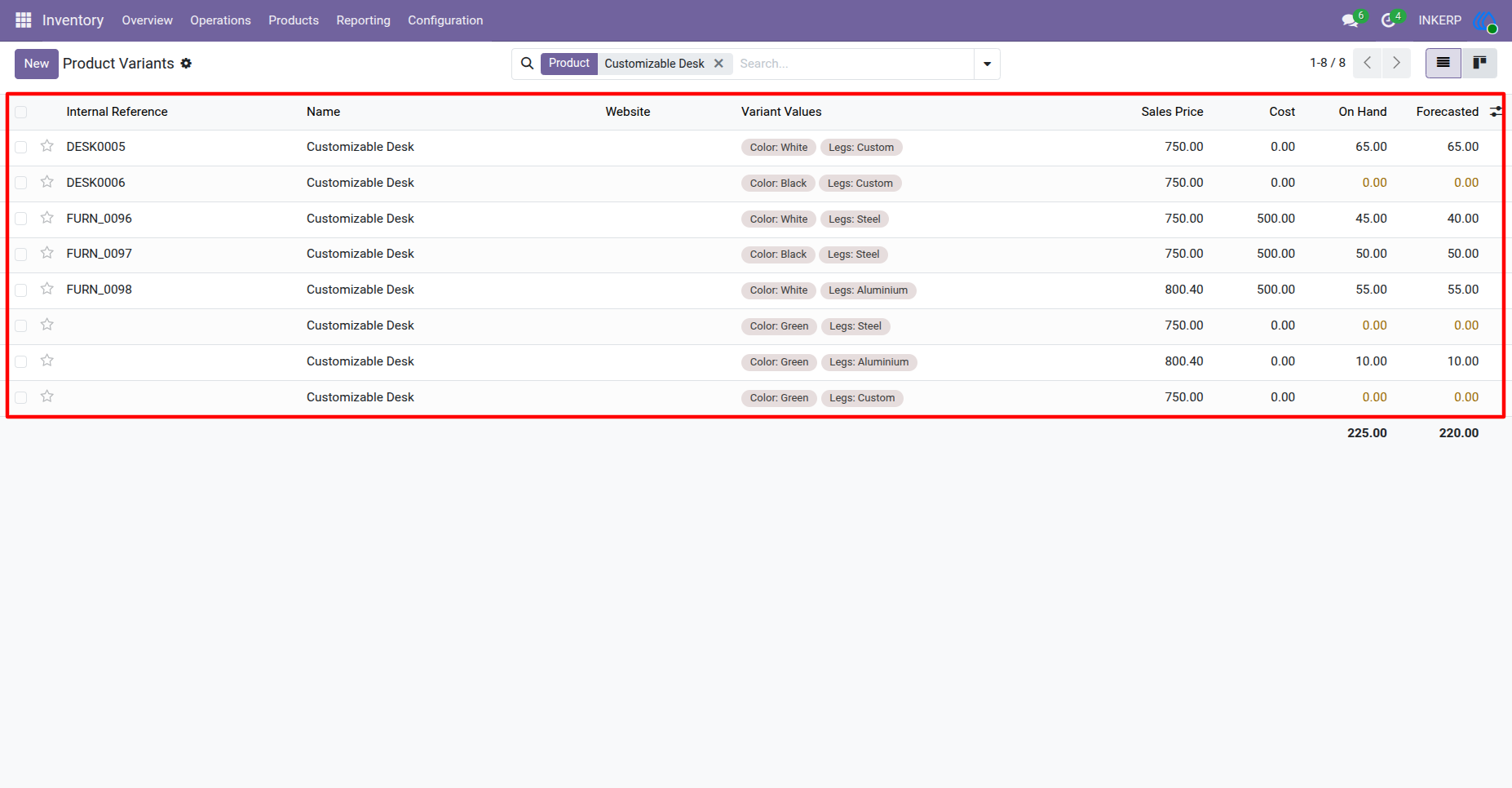Open the apps grid menu icon
The image size is (1512, 788).
pyautogui.click(x=23, y=20)
